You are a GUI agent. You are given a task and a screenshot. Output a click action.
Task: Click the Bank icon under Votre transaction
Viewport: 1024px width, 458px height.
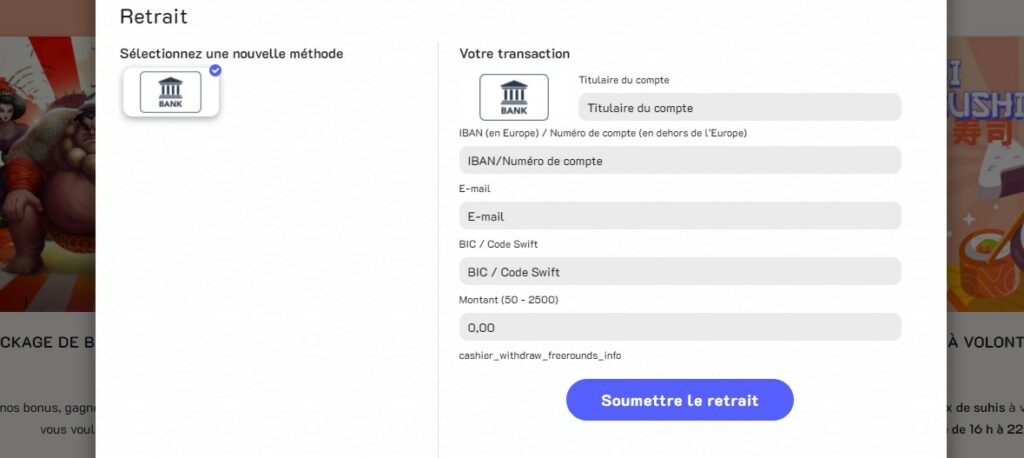pos(514,97)
